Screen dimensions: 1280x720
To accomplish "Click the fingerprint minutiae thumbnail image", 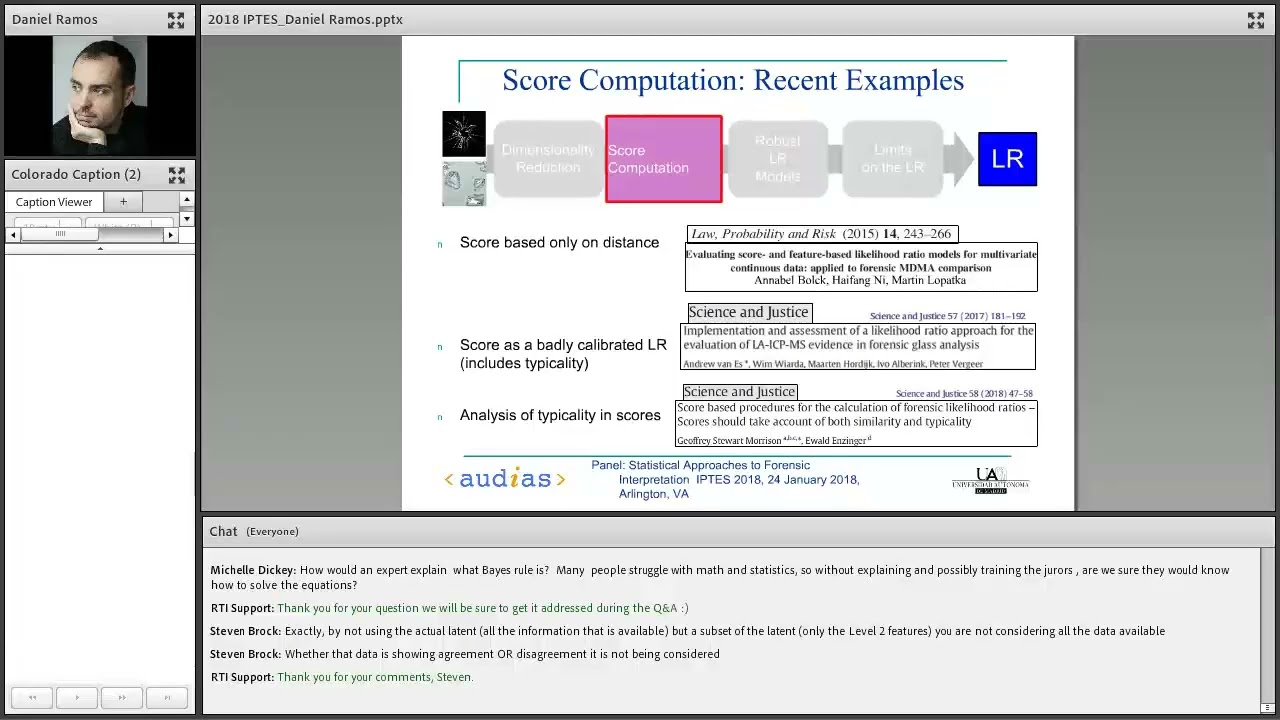I will coord(464,134).
